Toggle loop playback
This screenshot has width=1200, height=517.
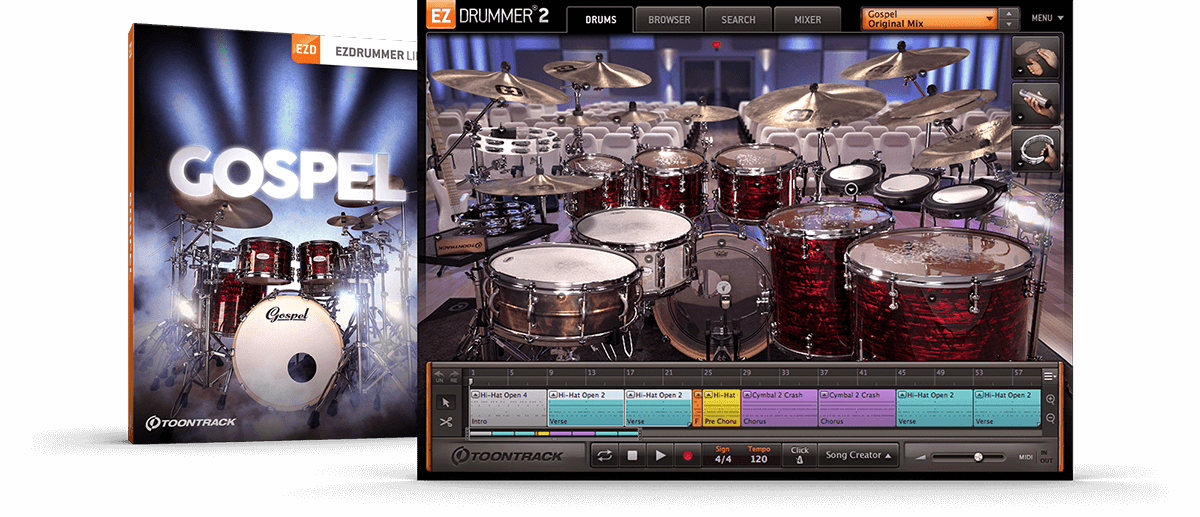(604, 455)
